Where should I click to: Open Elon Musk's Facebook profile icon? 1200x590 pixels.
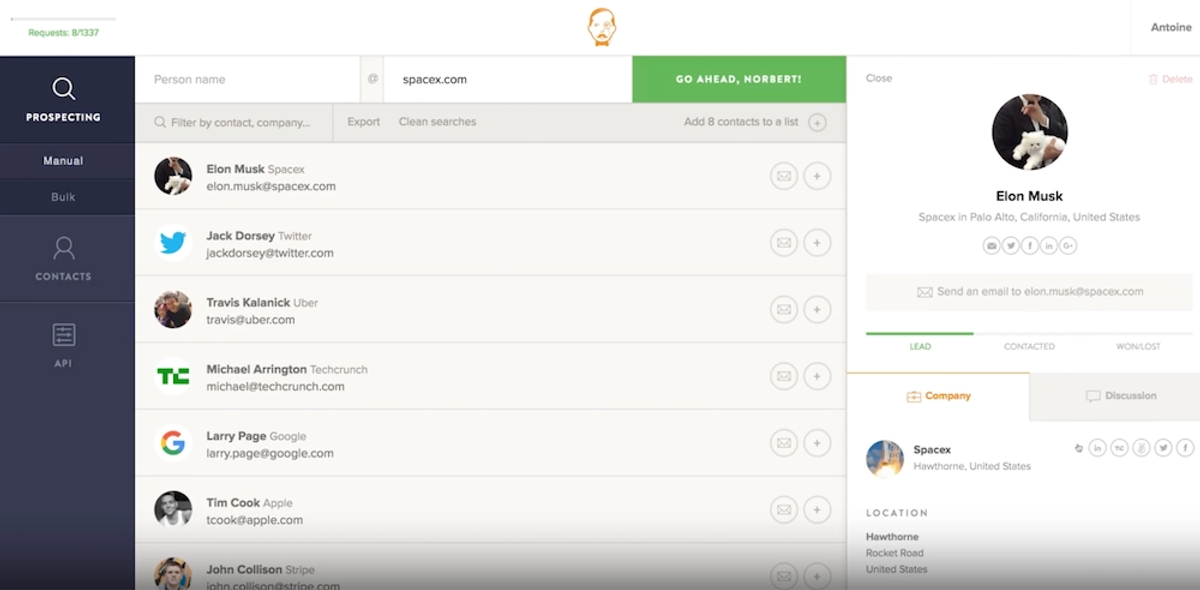pos(1030,245)
